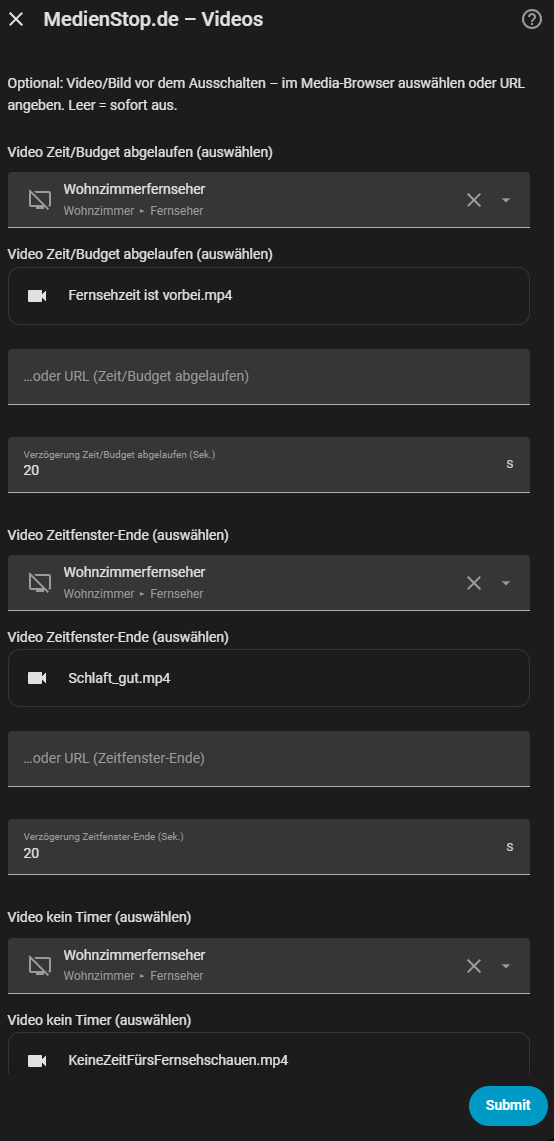Click the video icon beside KeineZeitFürsFernsehschauen.mp4
The image size is (554, 1141).
pos(37,1060)
